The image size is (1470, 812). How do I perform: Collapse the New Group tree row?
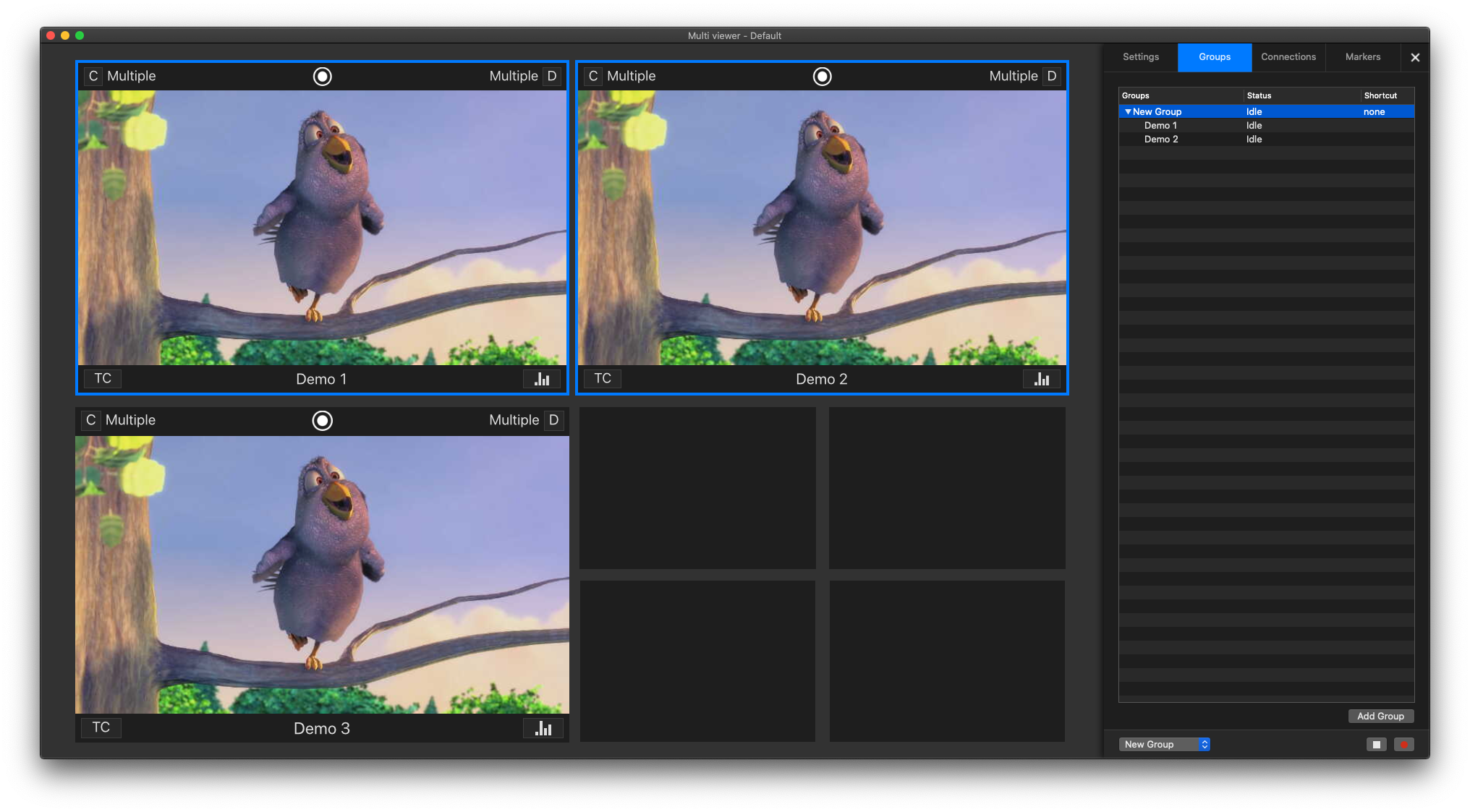pyautogui.click(x=1128, y=111)
